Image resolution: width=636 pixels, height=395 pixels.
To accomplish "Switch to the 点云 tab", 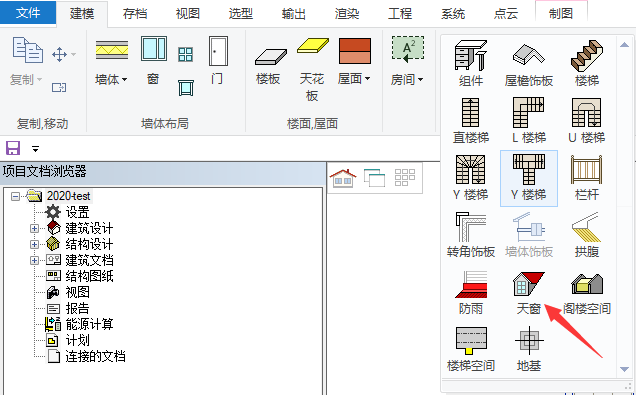I will pos(506,14).
